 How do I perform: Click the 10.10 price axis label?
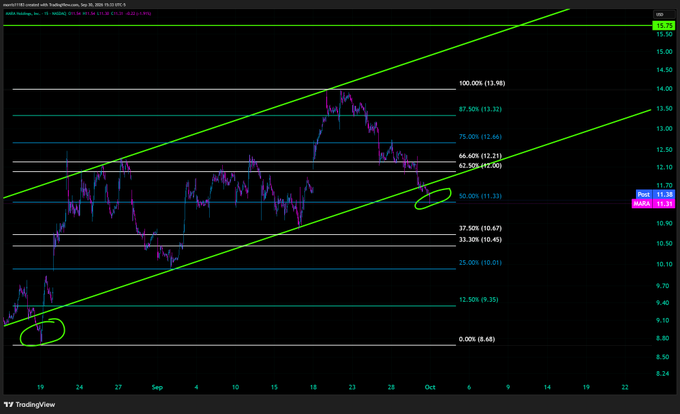click(x=664, y=264)
